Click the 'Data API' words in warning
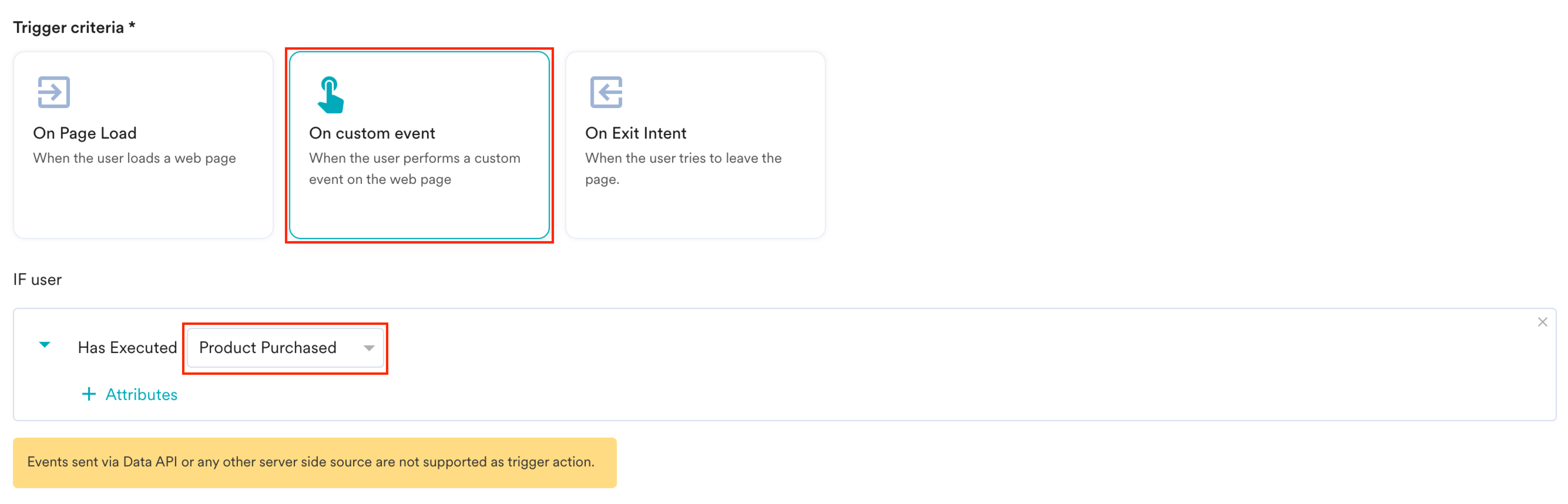 [150, 462]
